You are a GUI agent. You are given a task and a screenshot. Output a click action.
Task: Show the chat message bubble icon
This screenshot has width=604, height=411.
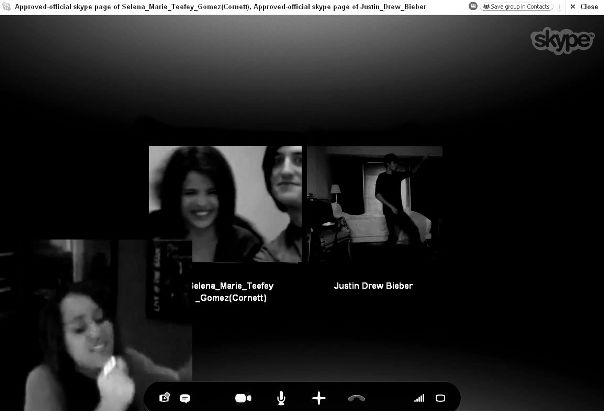[x=185, y=398]
